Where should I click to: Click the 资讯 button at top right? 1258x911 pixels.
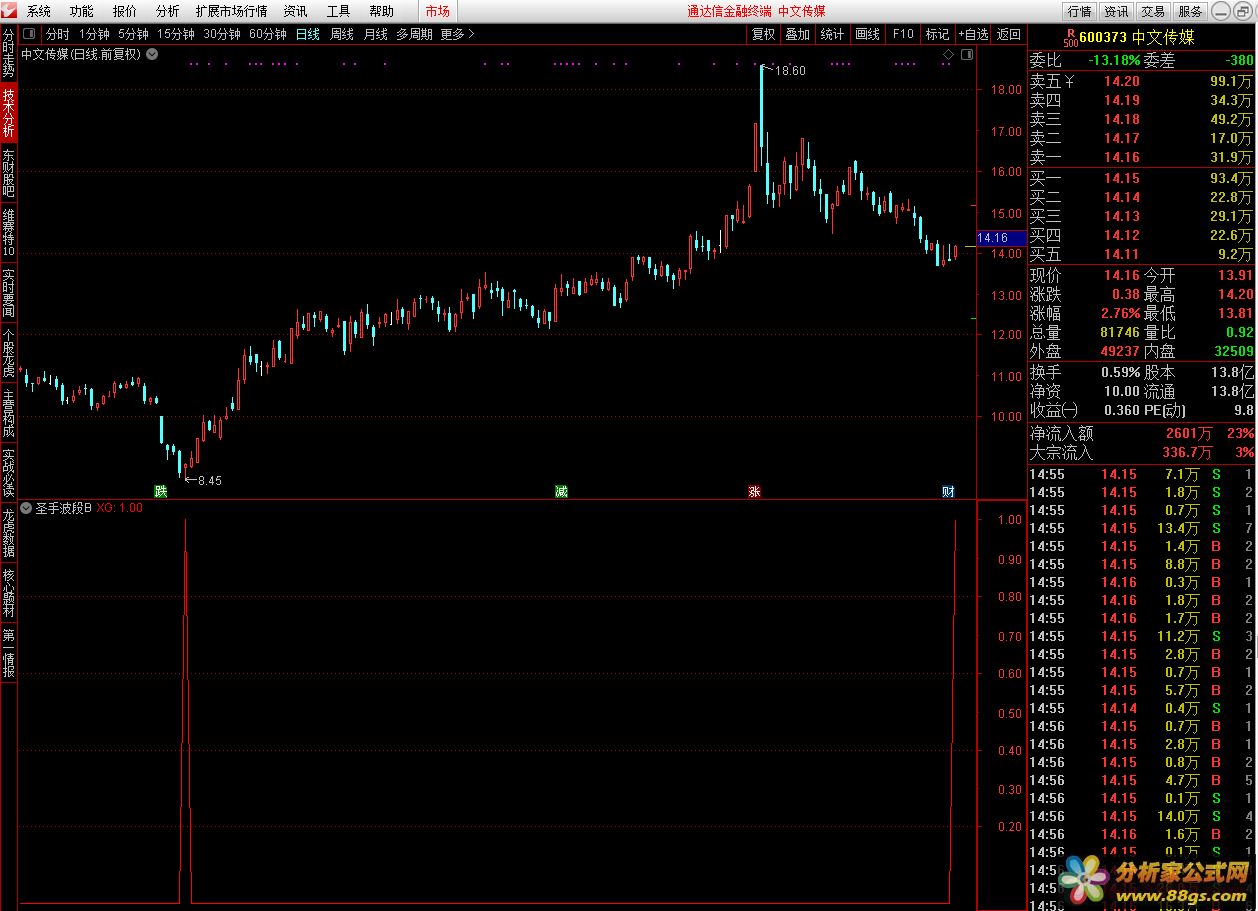coord(1116,11)
